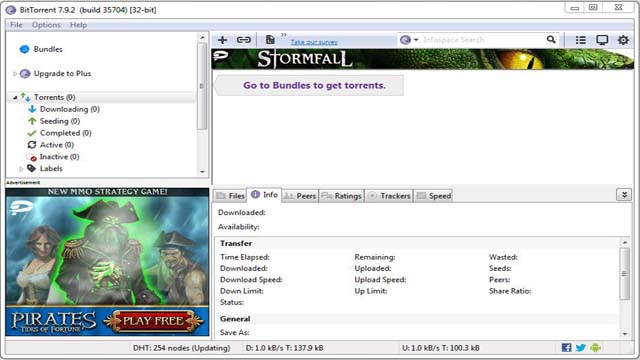Click info pane scrollbar up arrow

(x=625, y=242)
